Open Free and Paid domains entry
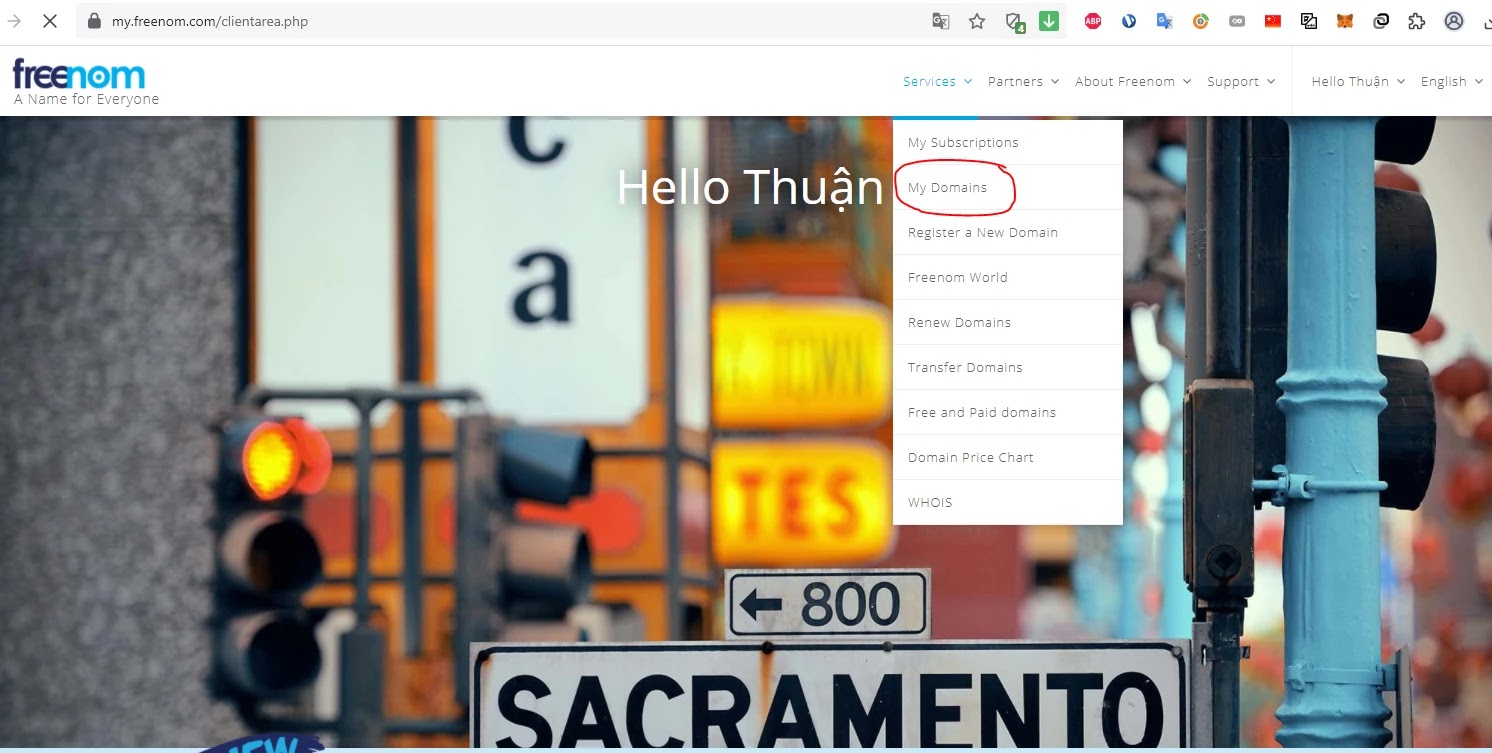1492x753 pixels. click(1008, 413)
